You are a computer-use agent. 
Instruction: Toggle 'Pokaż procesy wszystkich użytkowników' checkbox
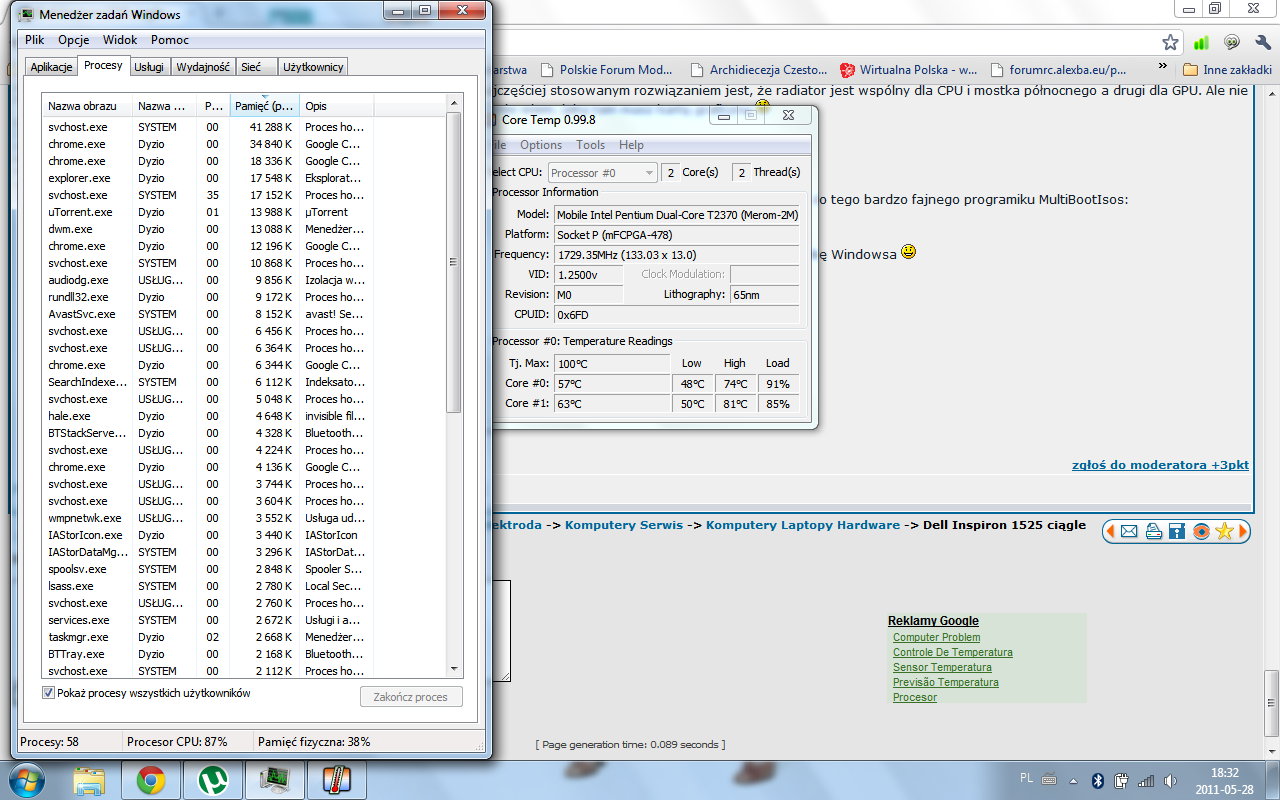coord(48,693)
